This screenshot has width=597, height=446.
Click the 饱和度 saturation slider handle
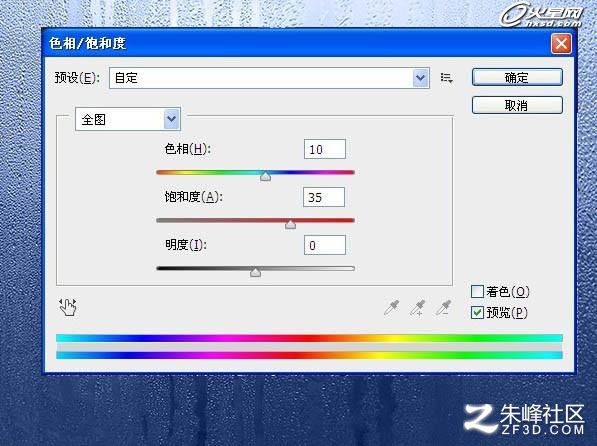(291, 224)
